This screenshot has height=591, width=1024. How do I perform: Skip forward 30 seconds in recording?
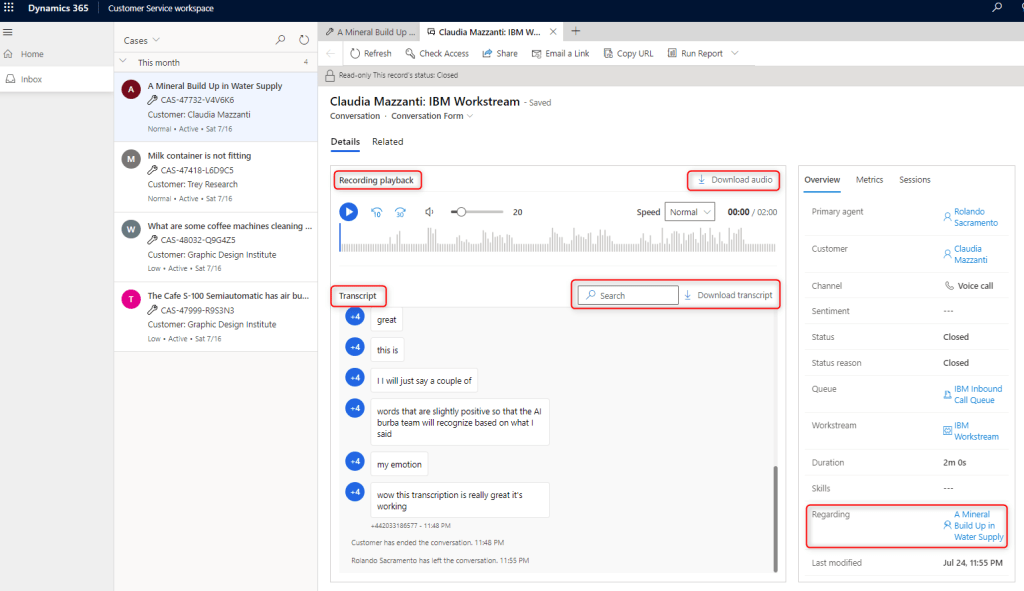pyautogui.click(x=400, y=212)
